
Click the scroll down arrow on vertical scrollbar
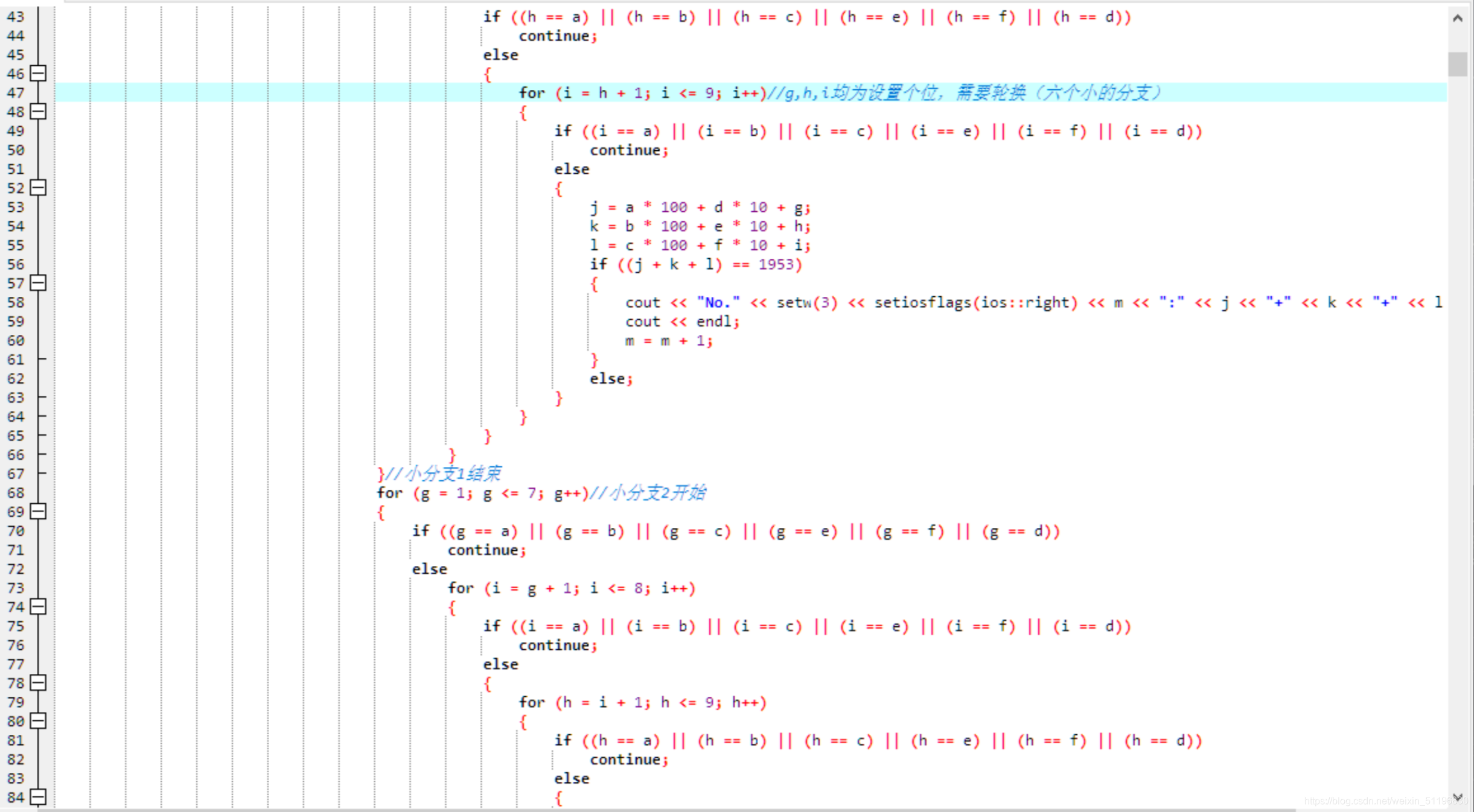[x=1458, y=797]
